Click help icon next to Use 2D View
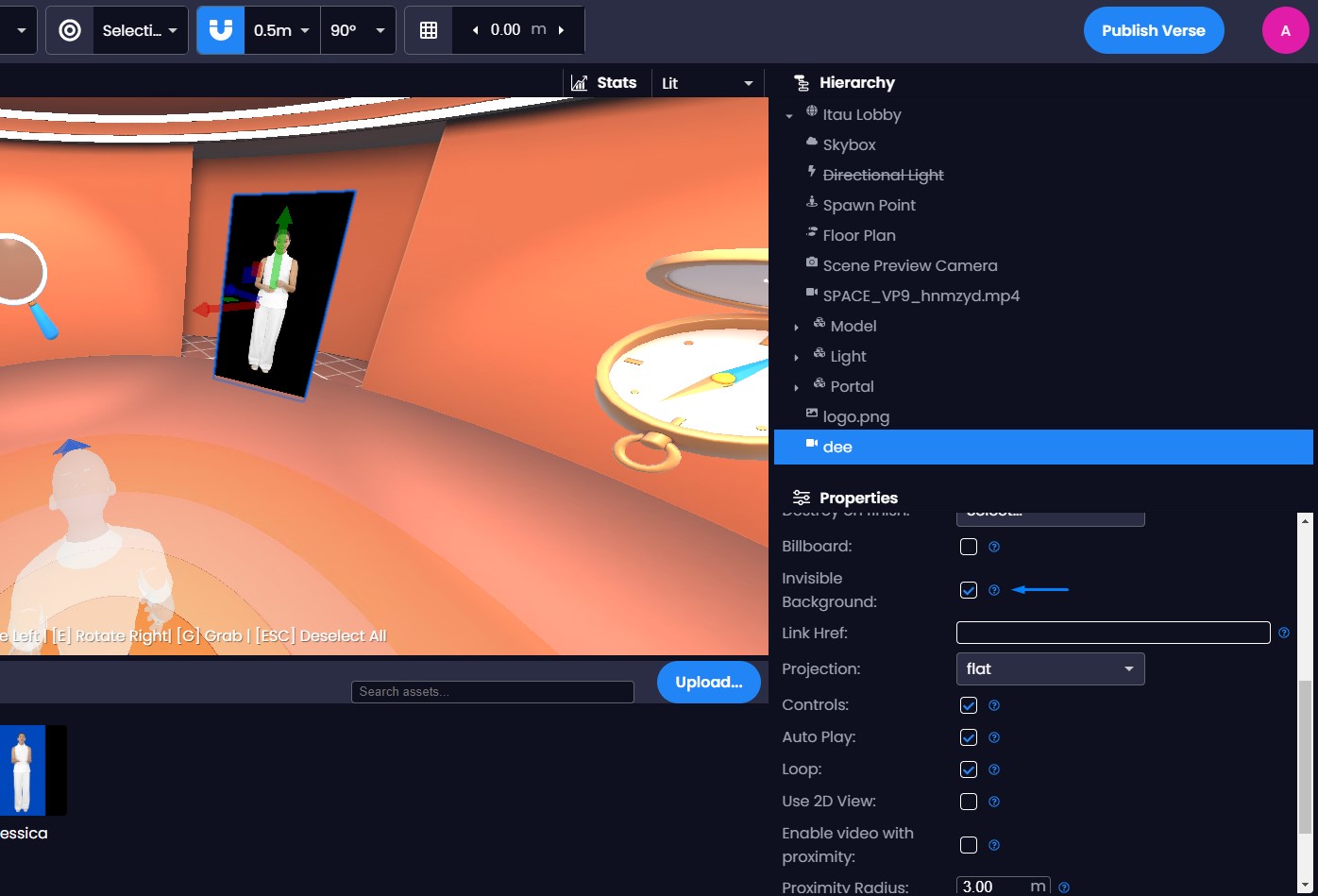The width and height of the screenshot is (1318, 896). coord(994,802)
